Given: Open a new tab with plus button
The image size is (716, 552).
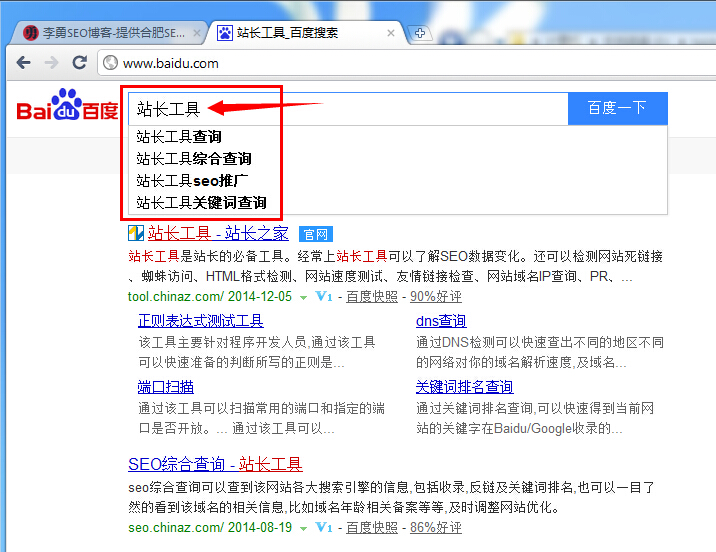Looking at the screenshot, I should pyautogui.click(x=420, y=33).
